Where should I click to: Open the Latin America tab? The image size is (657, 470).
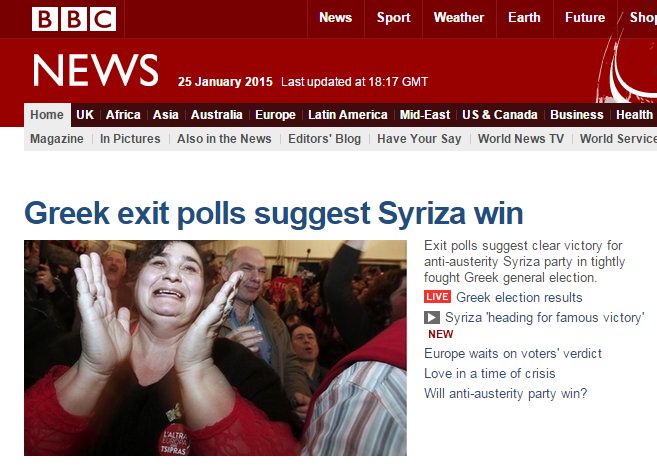[348, 115]
